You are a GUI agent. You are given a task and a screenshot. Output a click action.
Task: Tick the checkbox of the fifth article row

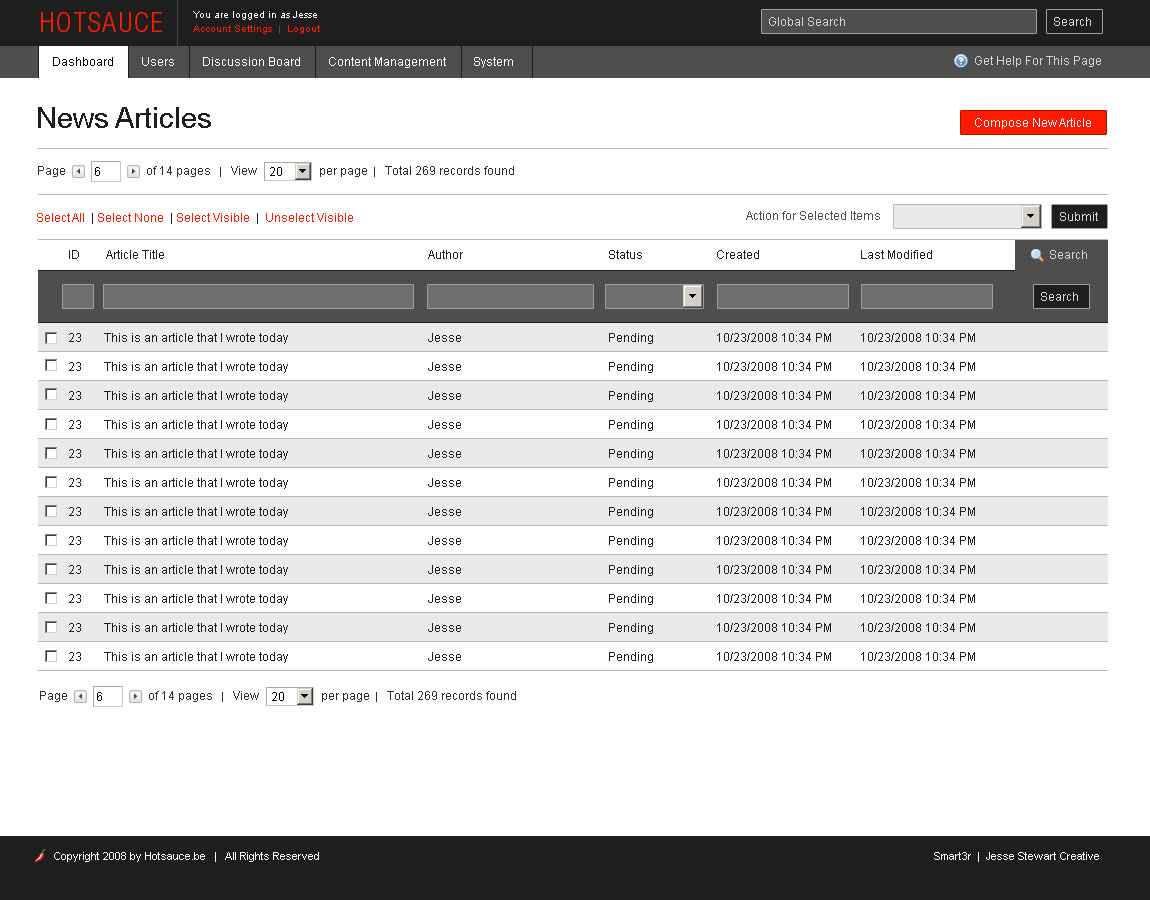click(x=51, y=453)
